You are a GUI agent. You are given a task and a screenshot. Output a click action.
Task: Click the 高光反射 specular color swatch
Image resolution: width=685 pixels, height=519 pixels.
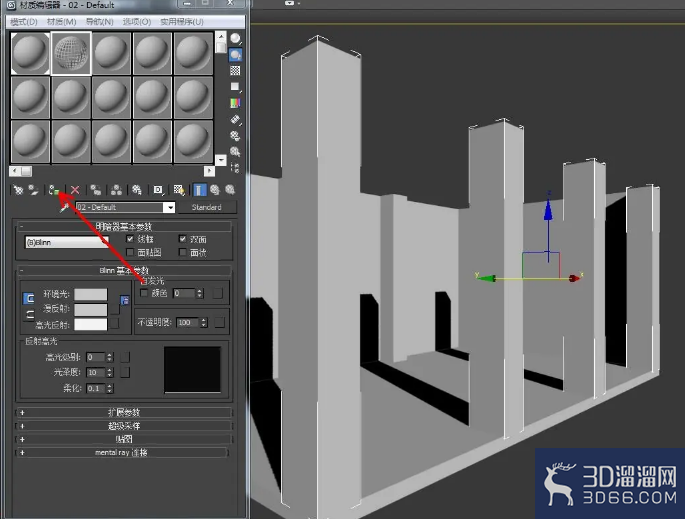click(90, 324)
